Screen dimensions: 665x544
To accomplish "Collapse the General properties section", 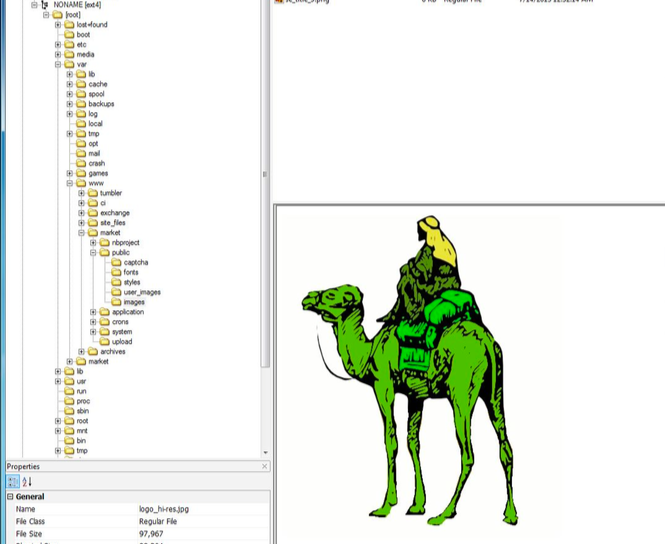I will pos(10,497).
